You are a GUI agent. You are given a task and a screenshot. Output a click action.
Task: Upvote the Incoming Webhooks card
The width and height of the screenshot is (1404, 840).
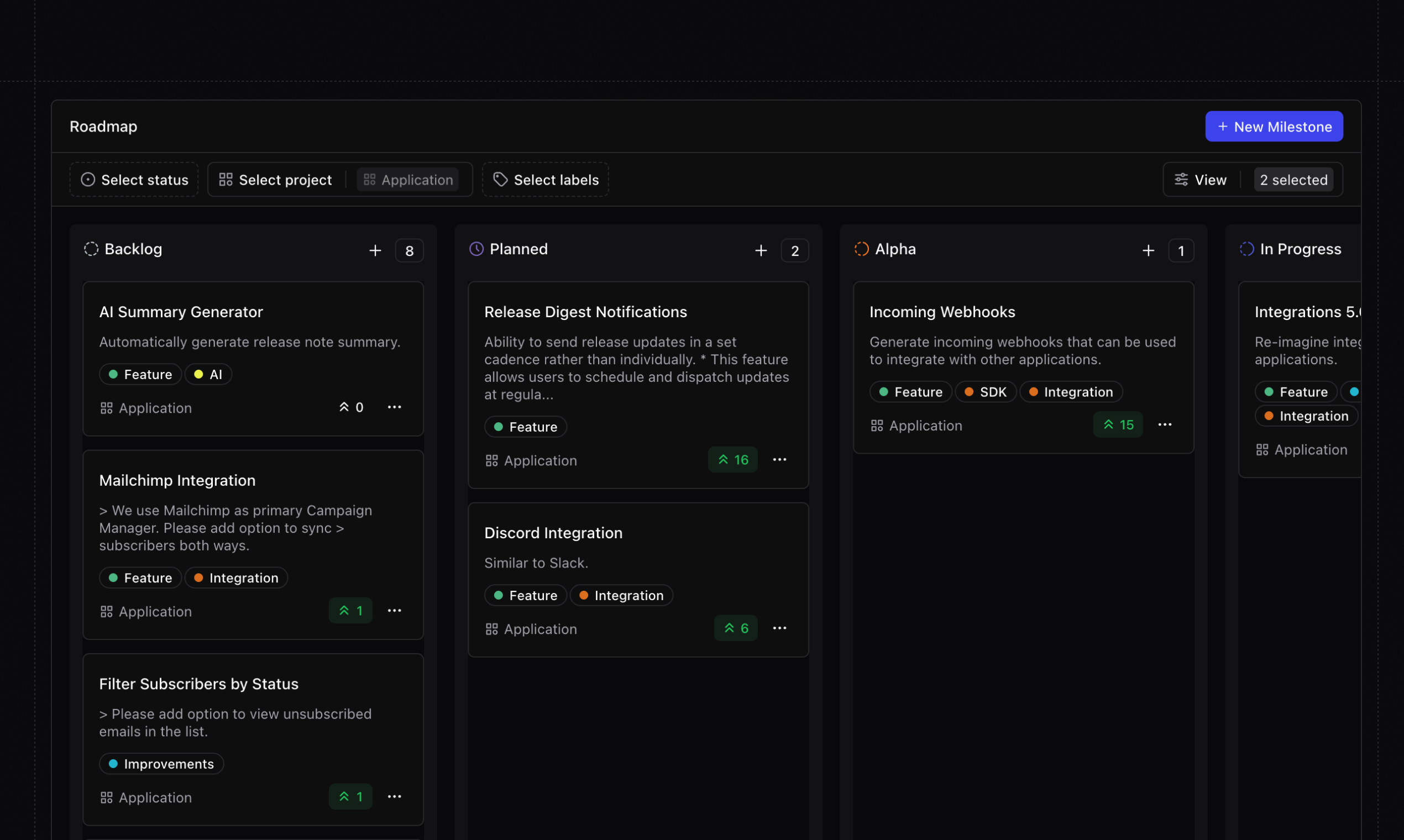[x=1118, y=424]
